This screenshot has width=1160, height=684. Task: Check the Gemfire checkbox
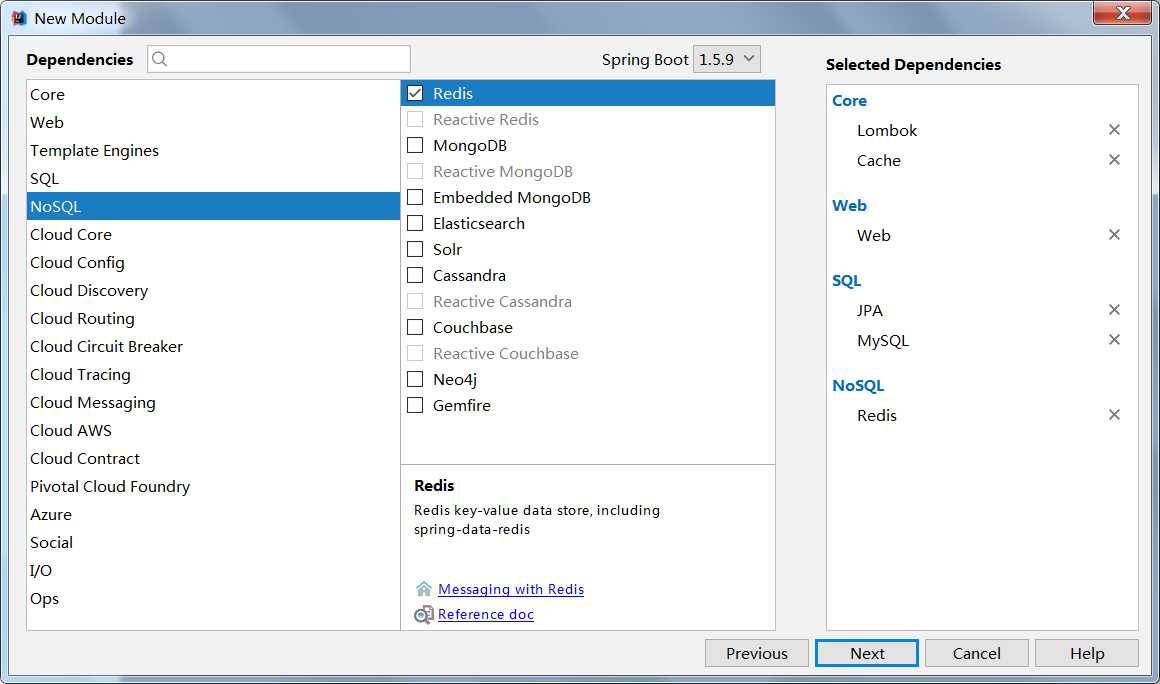pos(415,405)
